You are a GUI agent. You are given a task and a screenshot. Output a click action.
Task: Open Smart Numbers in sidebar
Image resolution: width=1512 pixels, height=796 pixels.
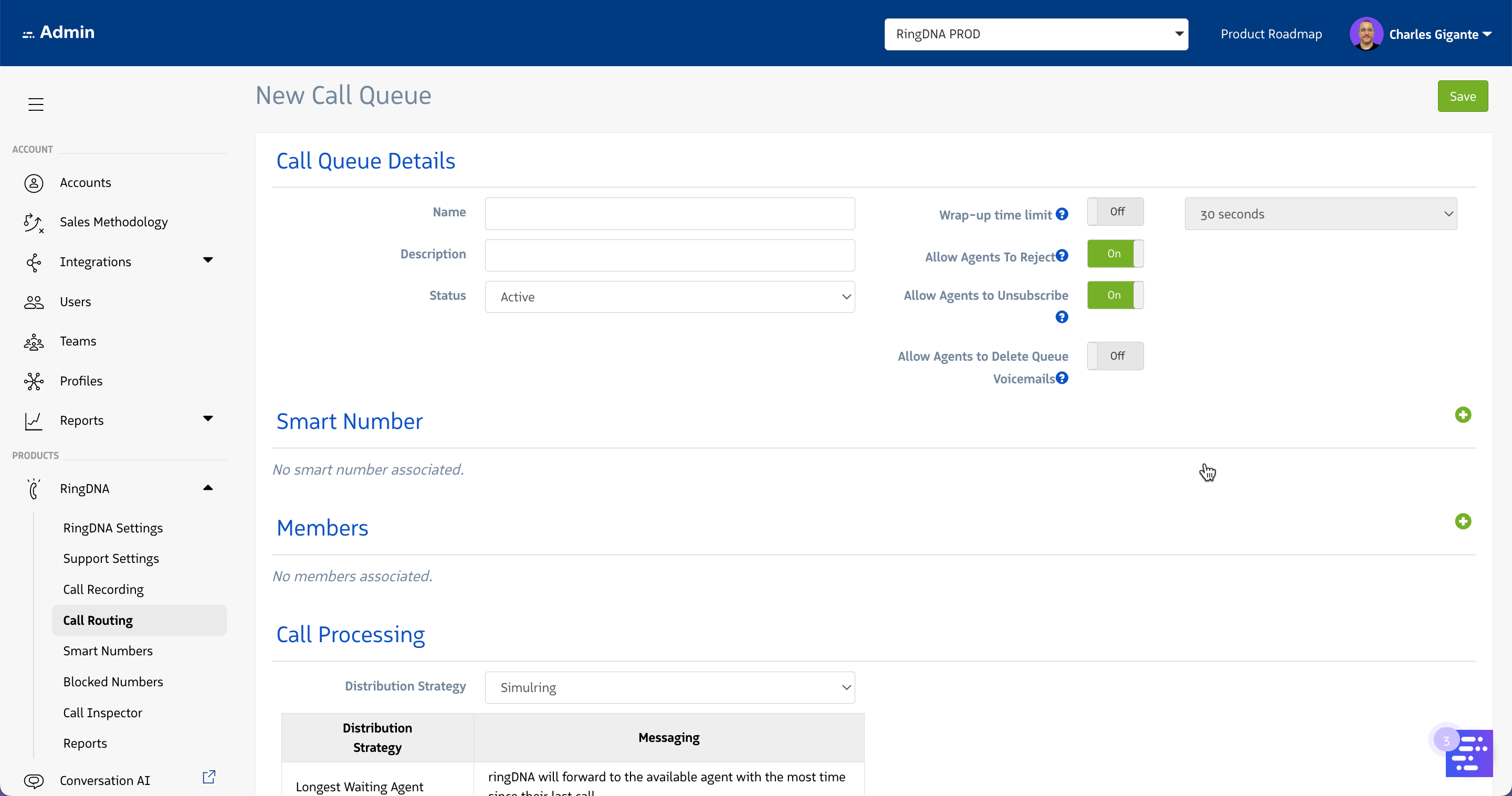[x=108, y=651]
